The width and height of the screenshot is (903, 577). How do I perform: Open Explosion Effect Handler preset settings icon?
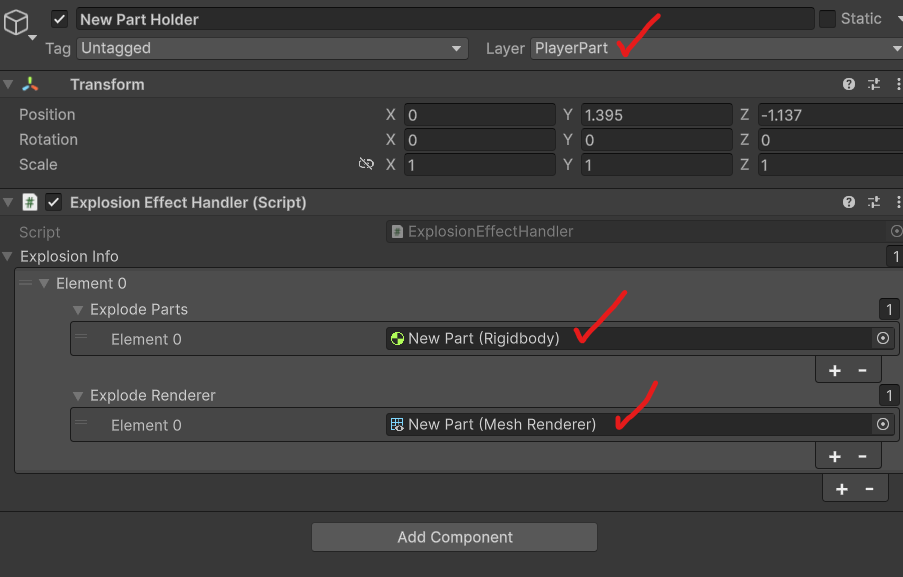(x=874, y=203)
